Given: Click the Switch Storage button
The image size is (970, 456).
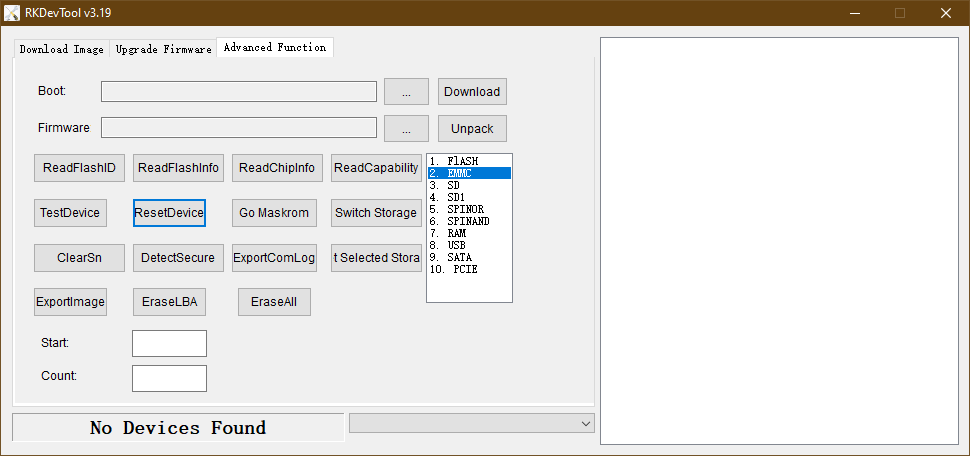Looking at the screenshot, I should pyautogui.click(x=376, y=213).
